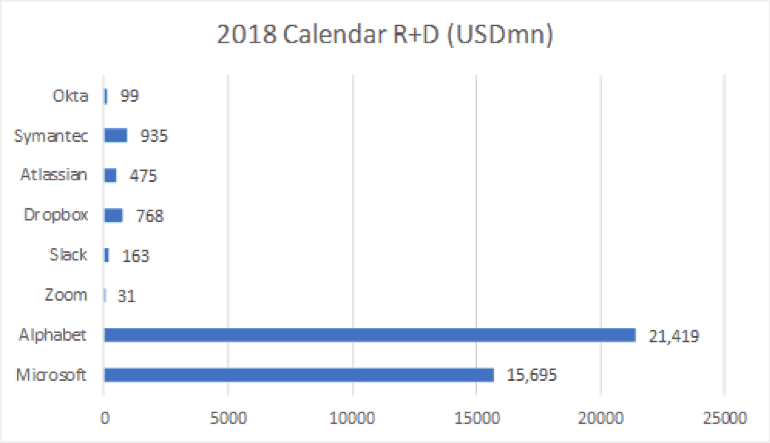This screenshot has height=443, width=770.
Task: Select the Microsoft category label
Action: click(x=56, y=375)
